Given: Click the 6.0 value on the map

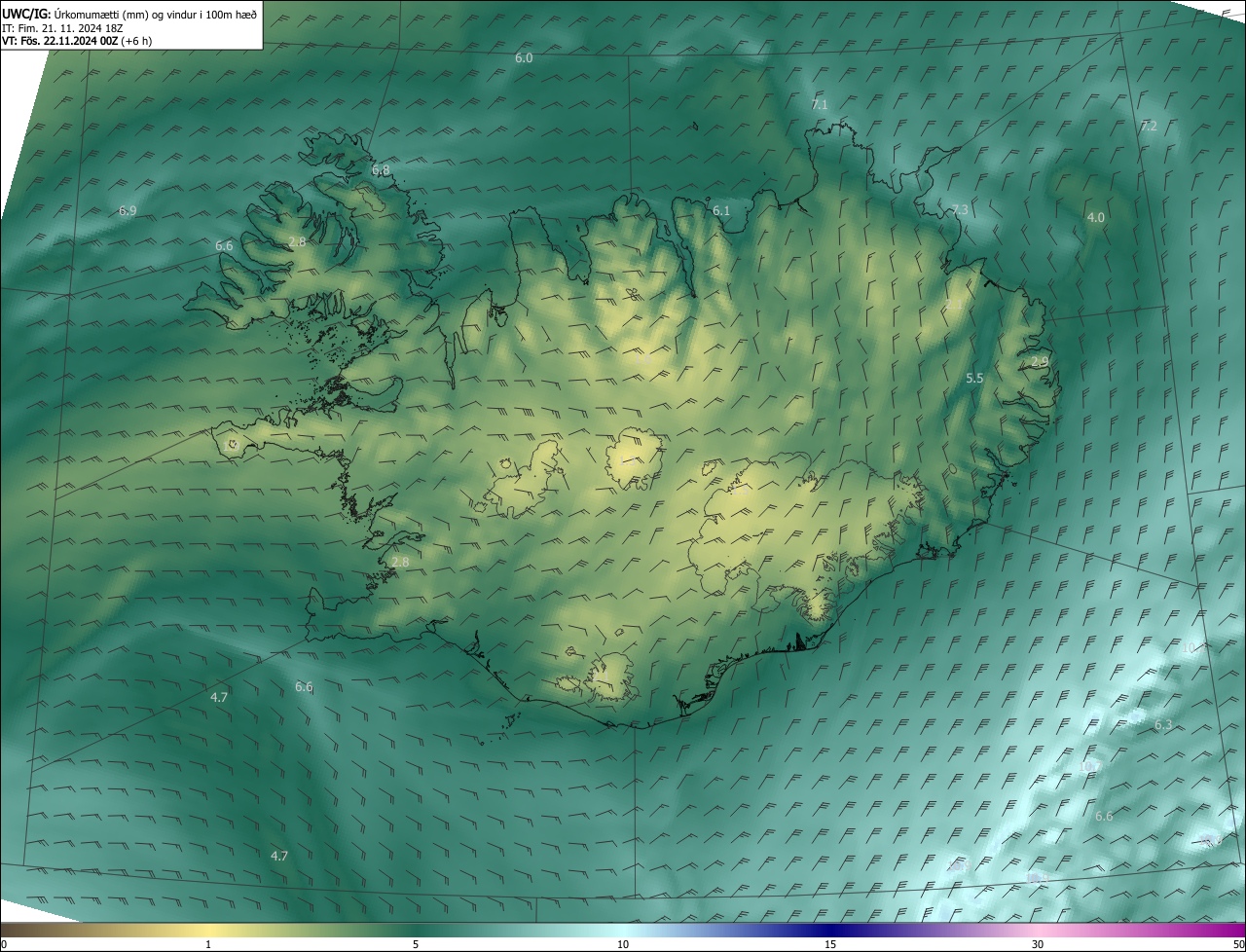Looking at the screenshot, I should pyautogui.click(x=524, y=58).
